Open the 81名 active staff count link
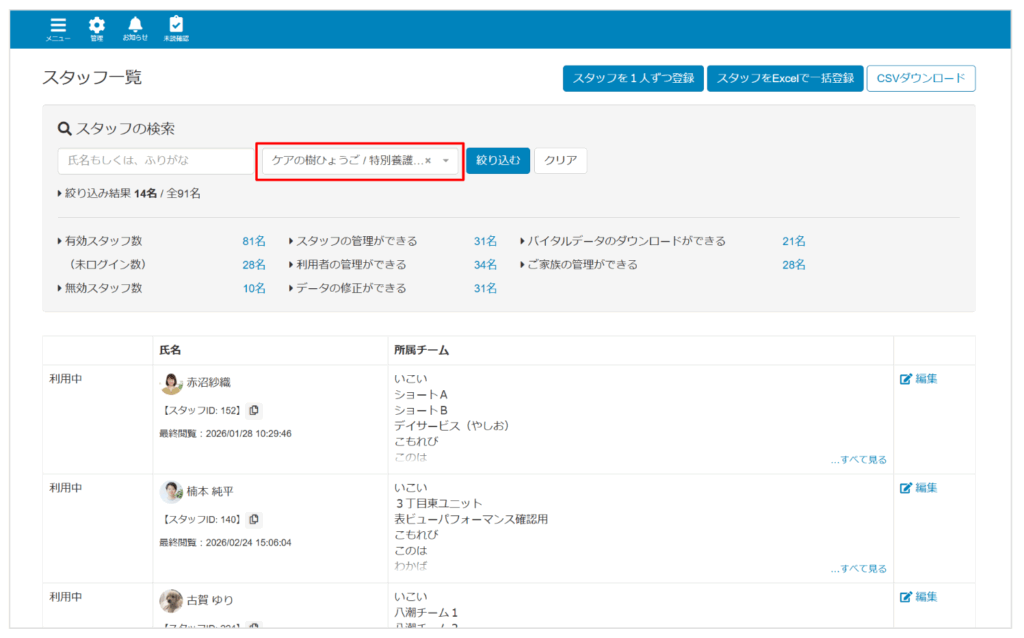 tap(254, 241)
